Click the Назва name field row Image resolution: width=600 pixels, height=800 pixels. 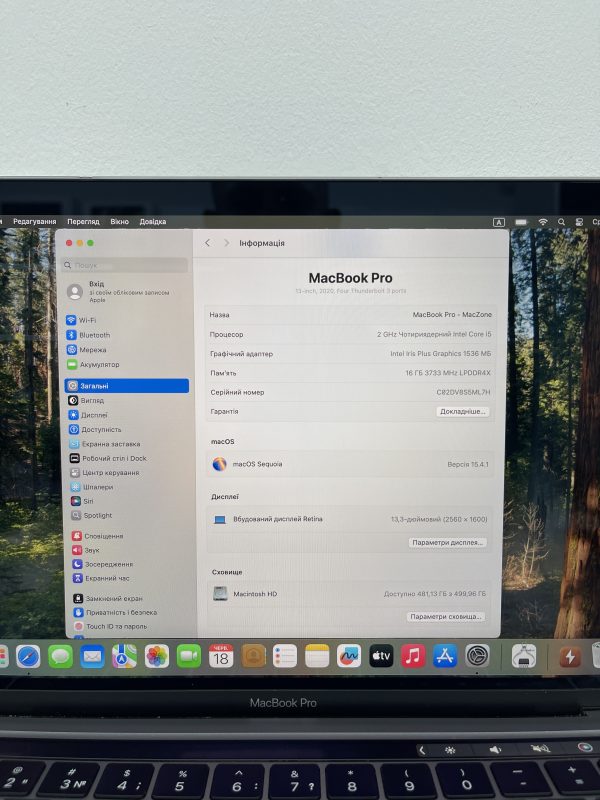[x=351, y=315]
